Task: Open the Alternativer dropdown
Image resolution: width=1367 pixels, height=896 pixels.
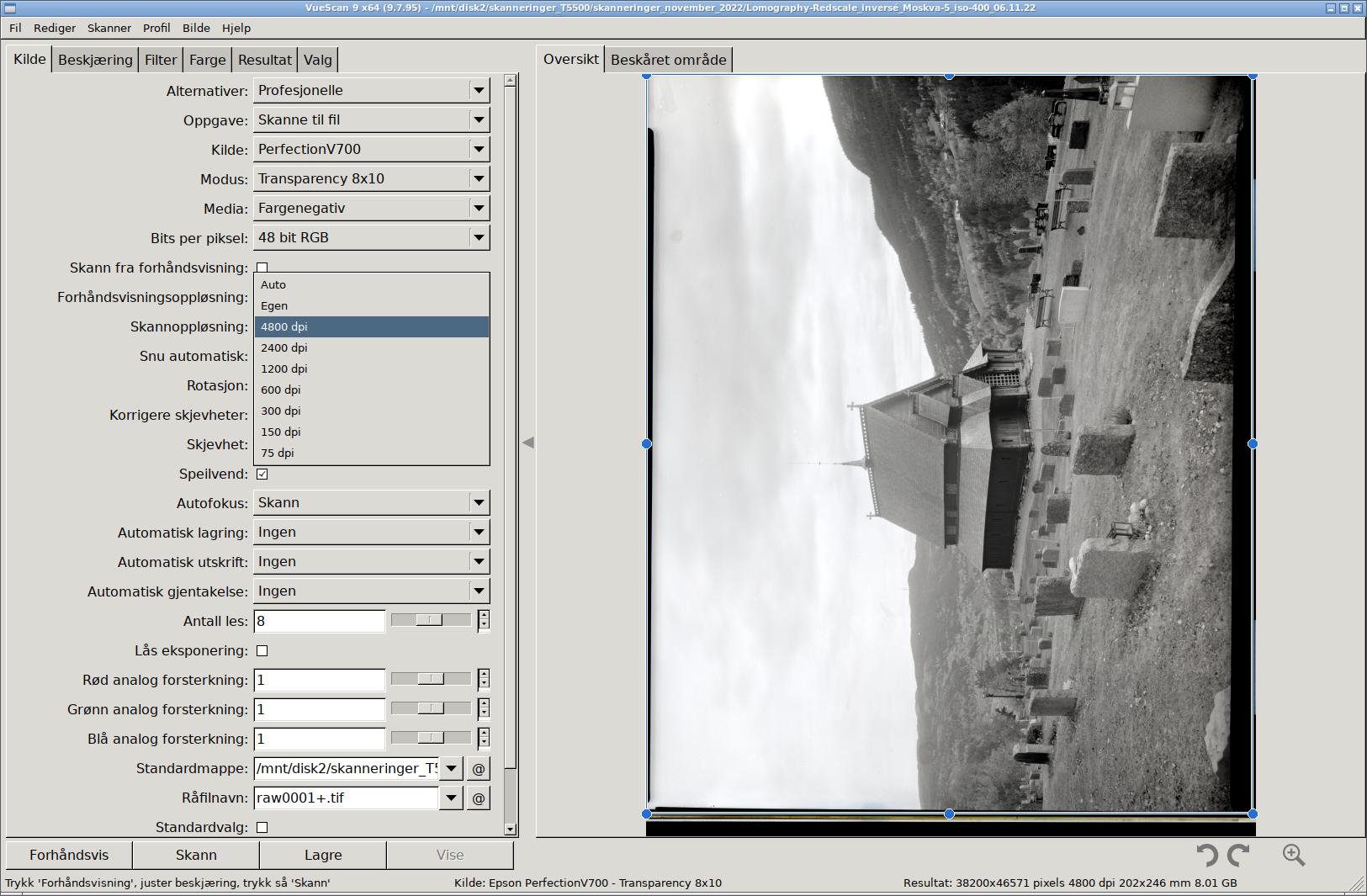Action: point(371,90)
